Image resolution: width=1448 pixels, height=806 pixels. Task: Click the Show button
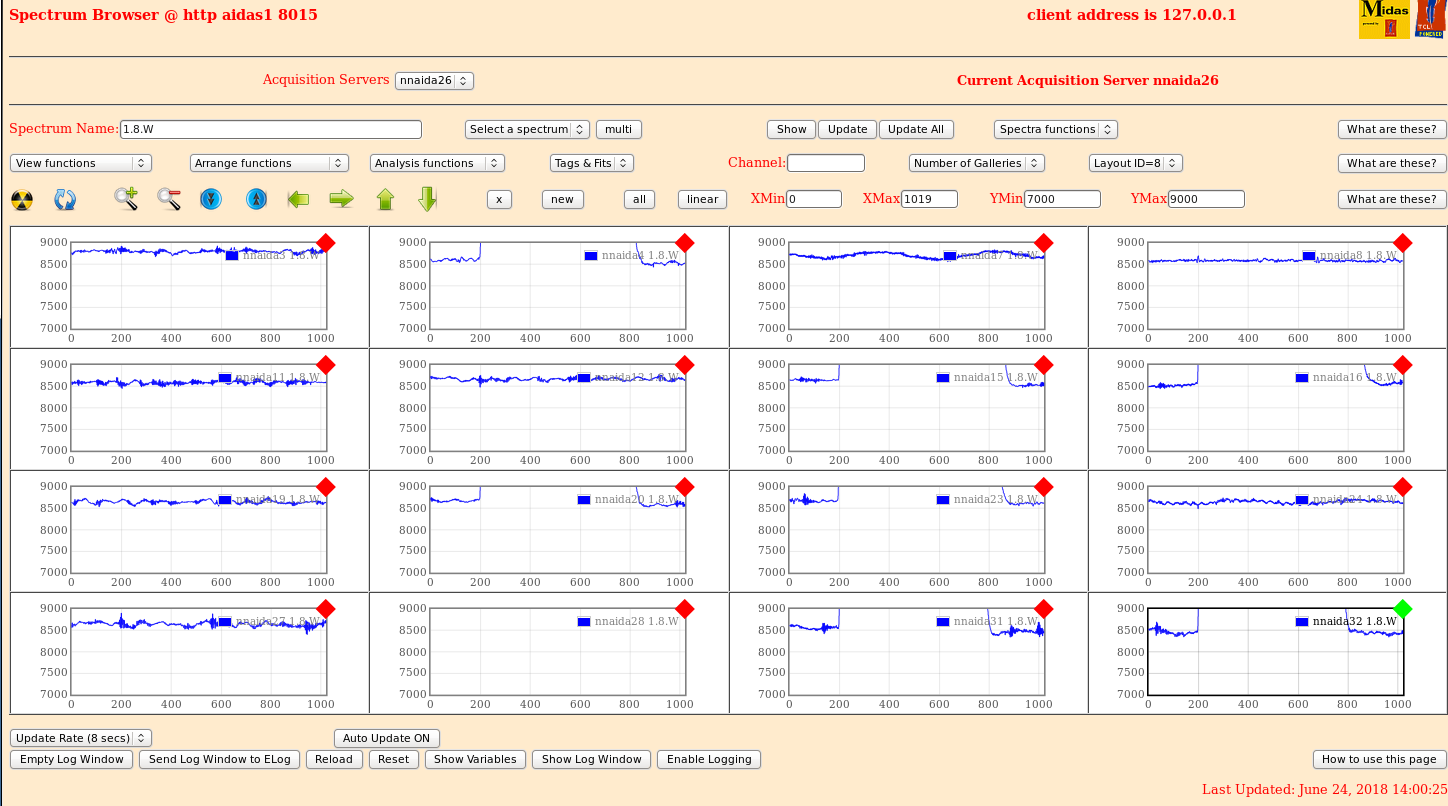pyautogui.click(x=791, y=129)
